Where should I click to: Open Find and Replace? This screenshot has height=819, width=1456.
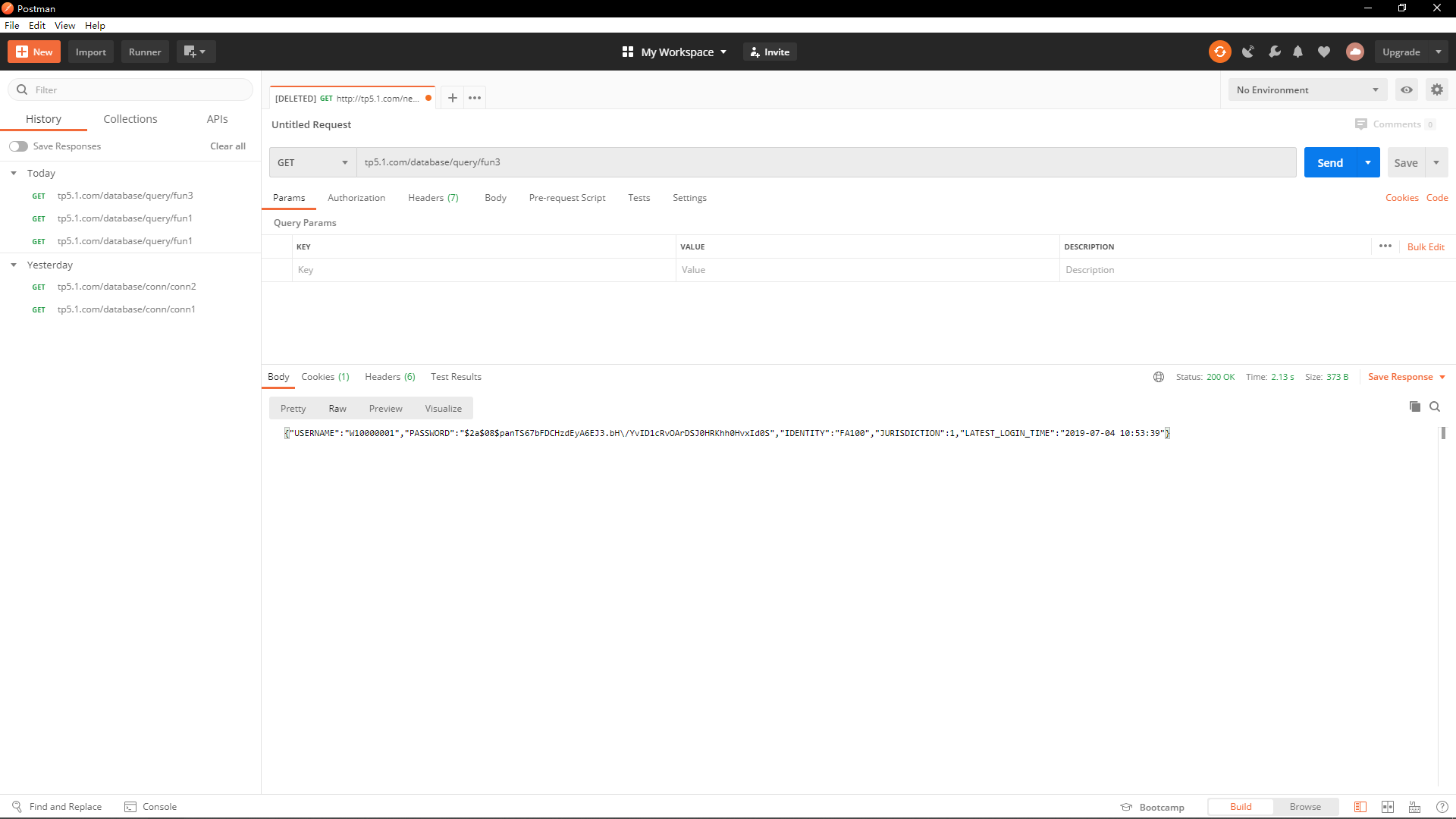57,807
